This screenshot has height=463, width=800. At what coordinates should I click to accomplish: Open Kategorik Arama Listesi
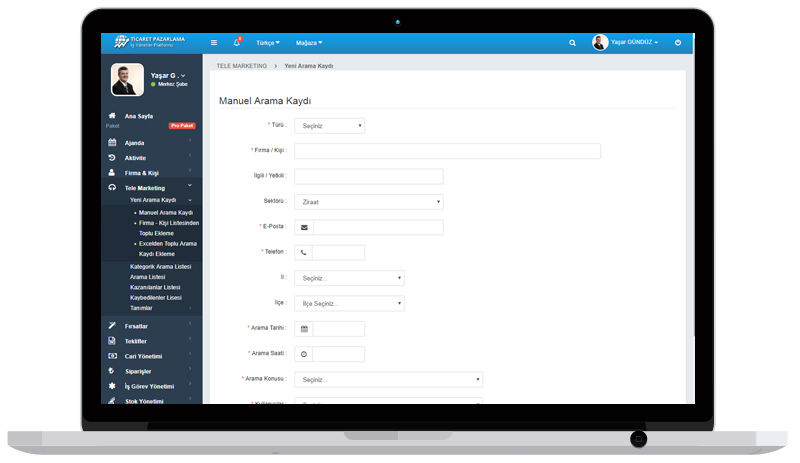(x=160, y=266)
